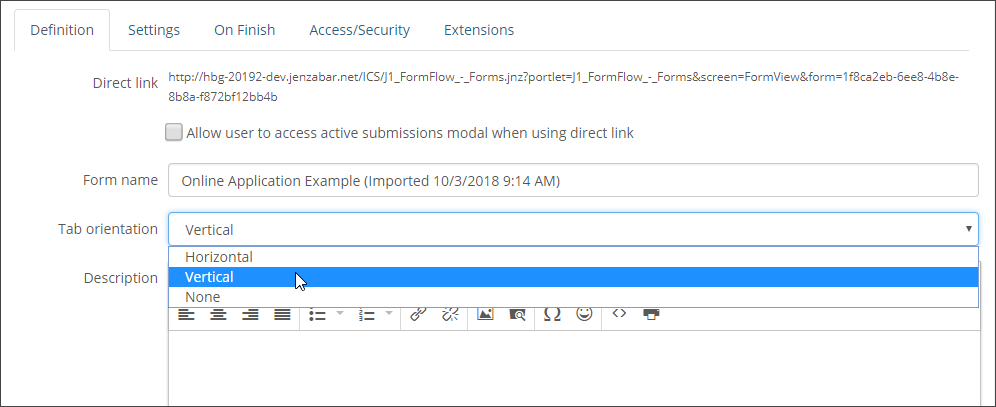Choose Horizontal tab orientation option
This screenshot has height=407, width=996.
pos(219,257)
